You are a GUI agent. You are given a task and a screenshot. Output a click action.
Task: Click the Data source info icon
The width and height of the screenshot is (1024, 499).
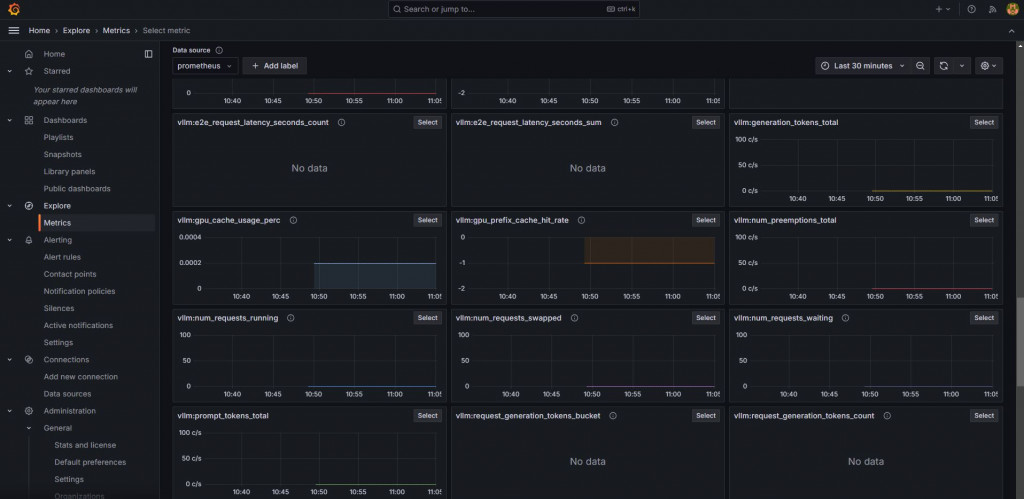(219, 50)
